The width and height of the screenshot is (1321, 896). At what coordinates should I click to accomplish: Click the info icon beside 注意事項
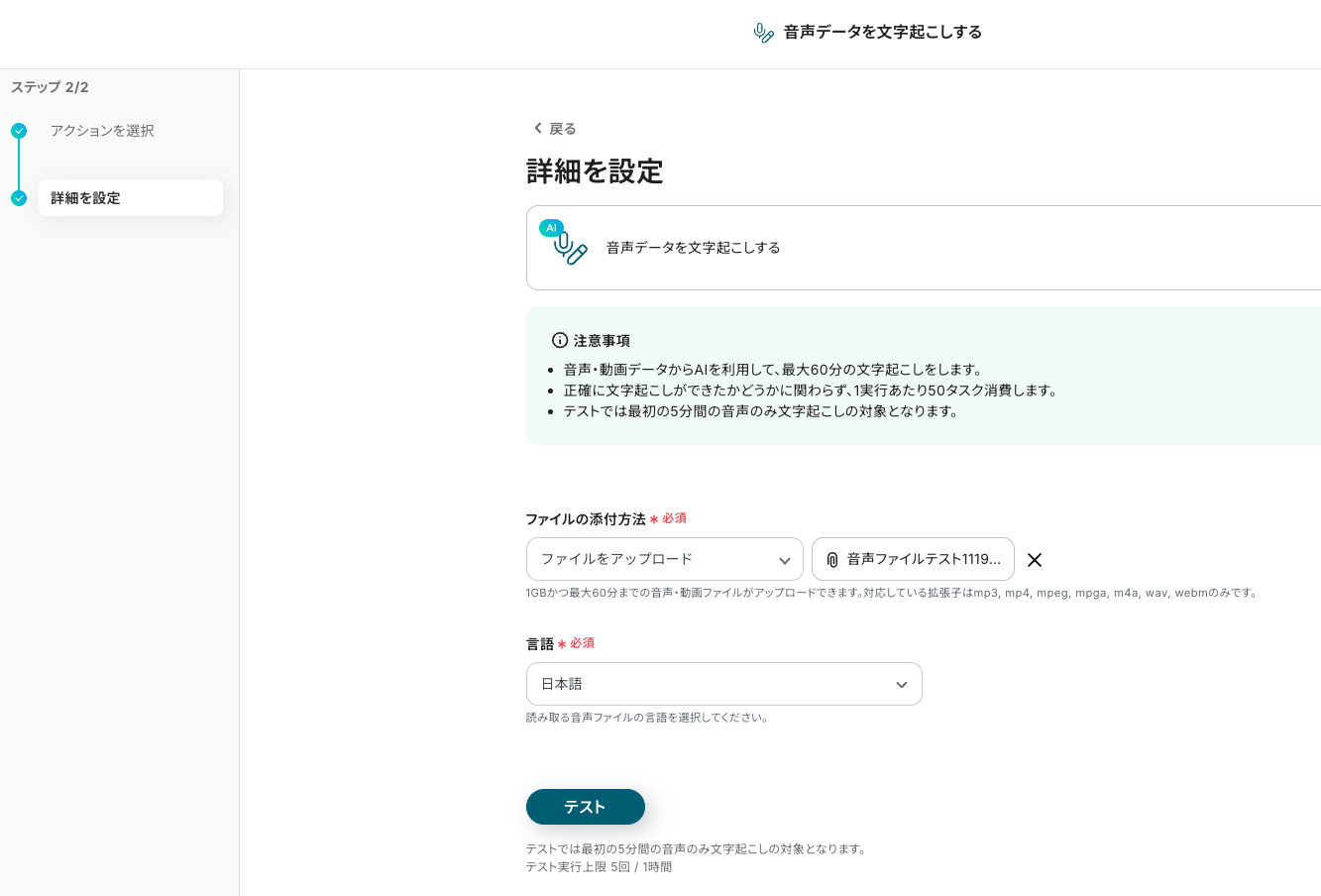coord(560,340)
